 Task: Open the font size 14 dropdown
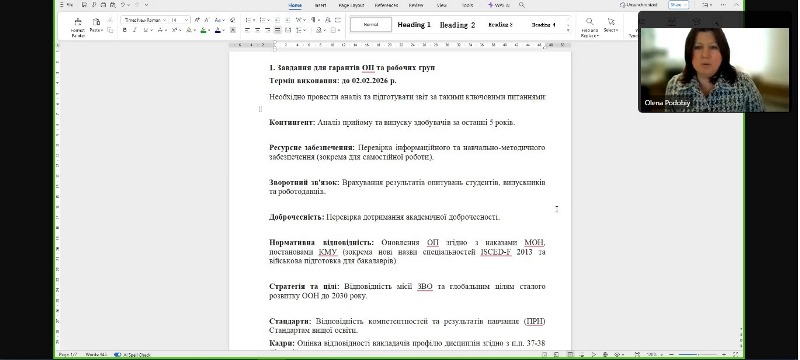coord(186,20)
